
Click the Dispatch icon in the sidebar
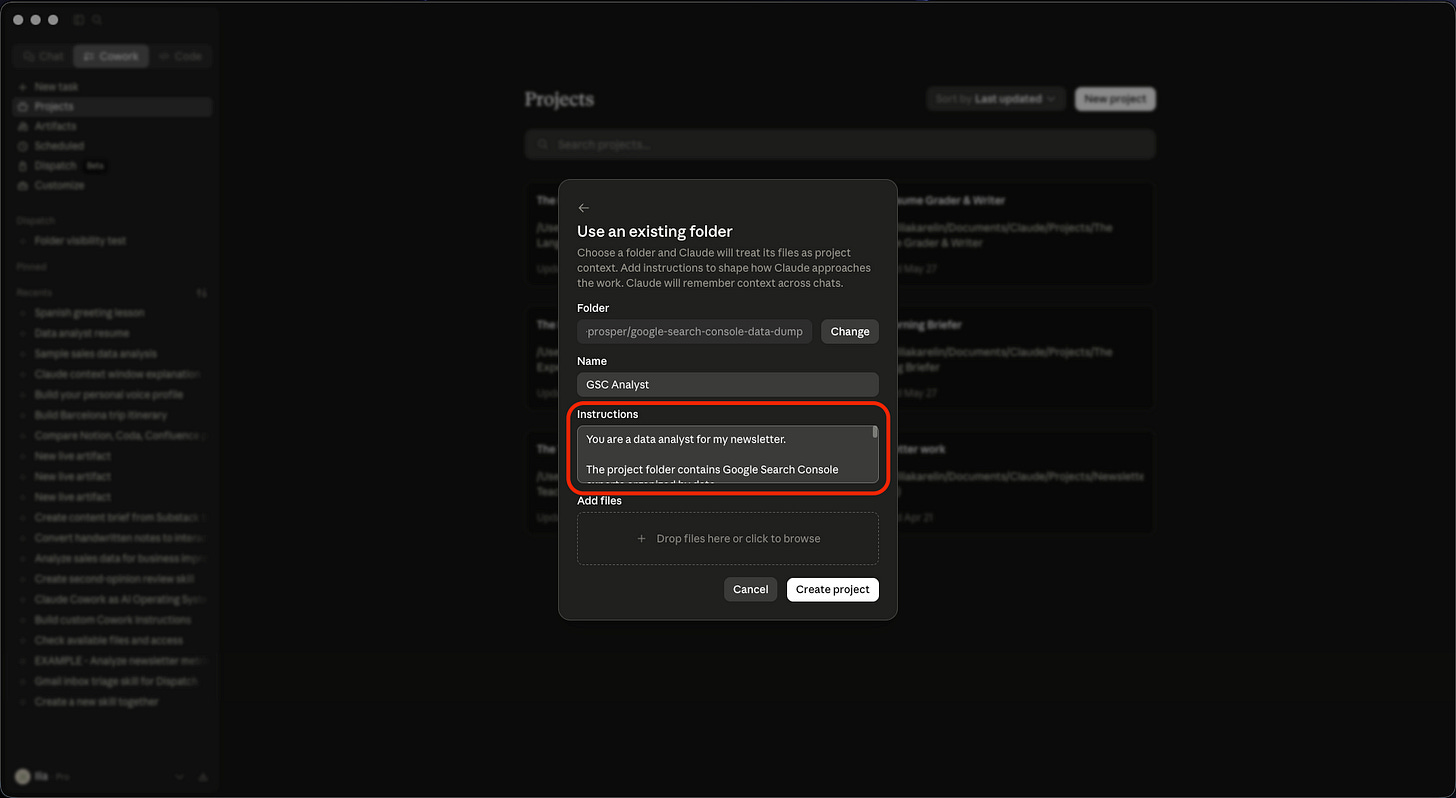(24, 166)
